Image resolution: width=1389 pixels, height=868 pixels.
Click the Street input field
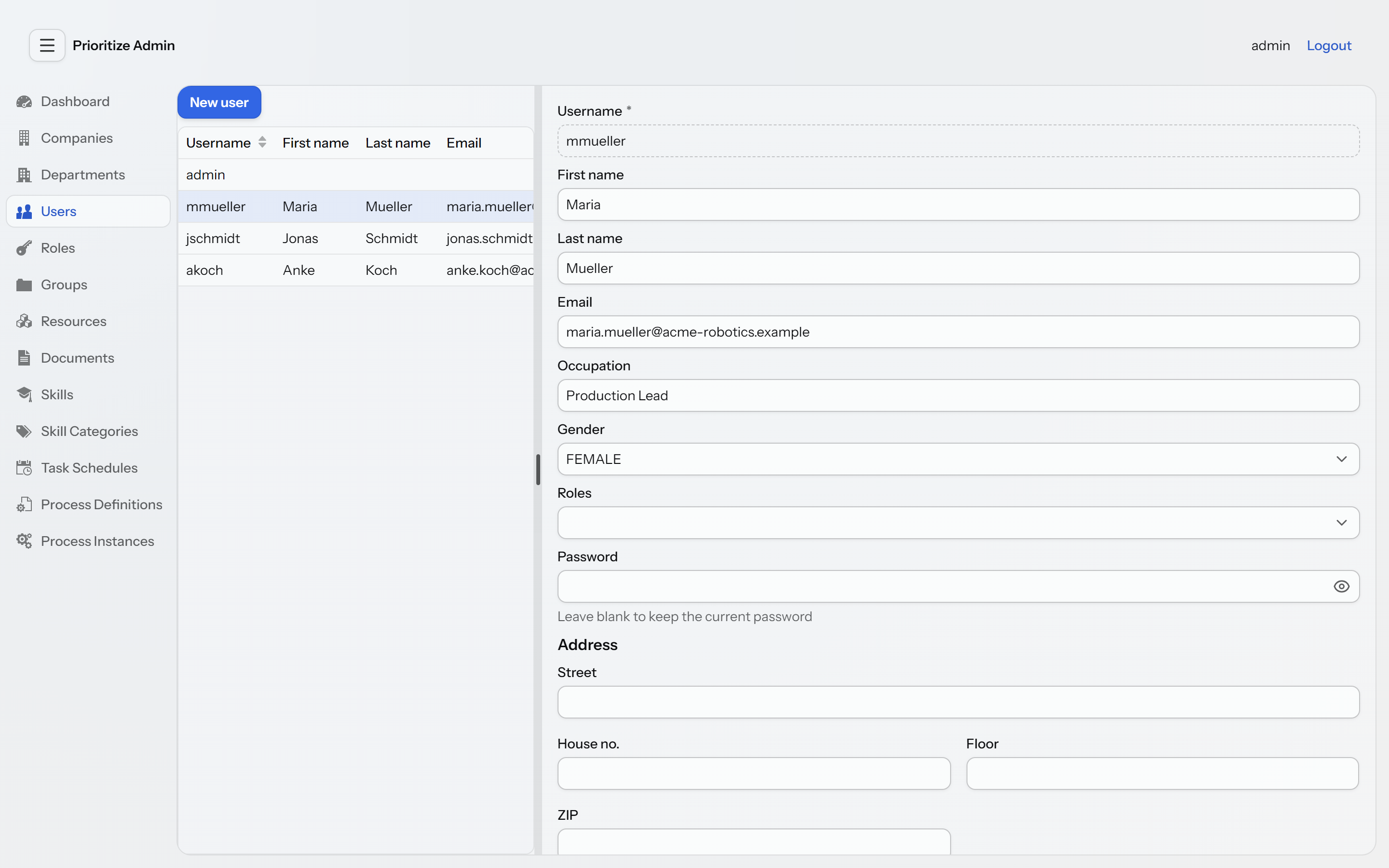click(x=958, y=702)
